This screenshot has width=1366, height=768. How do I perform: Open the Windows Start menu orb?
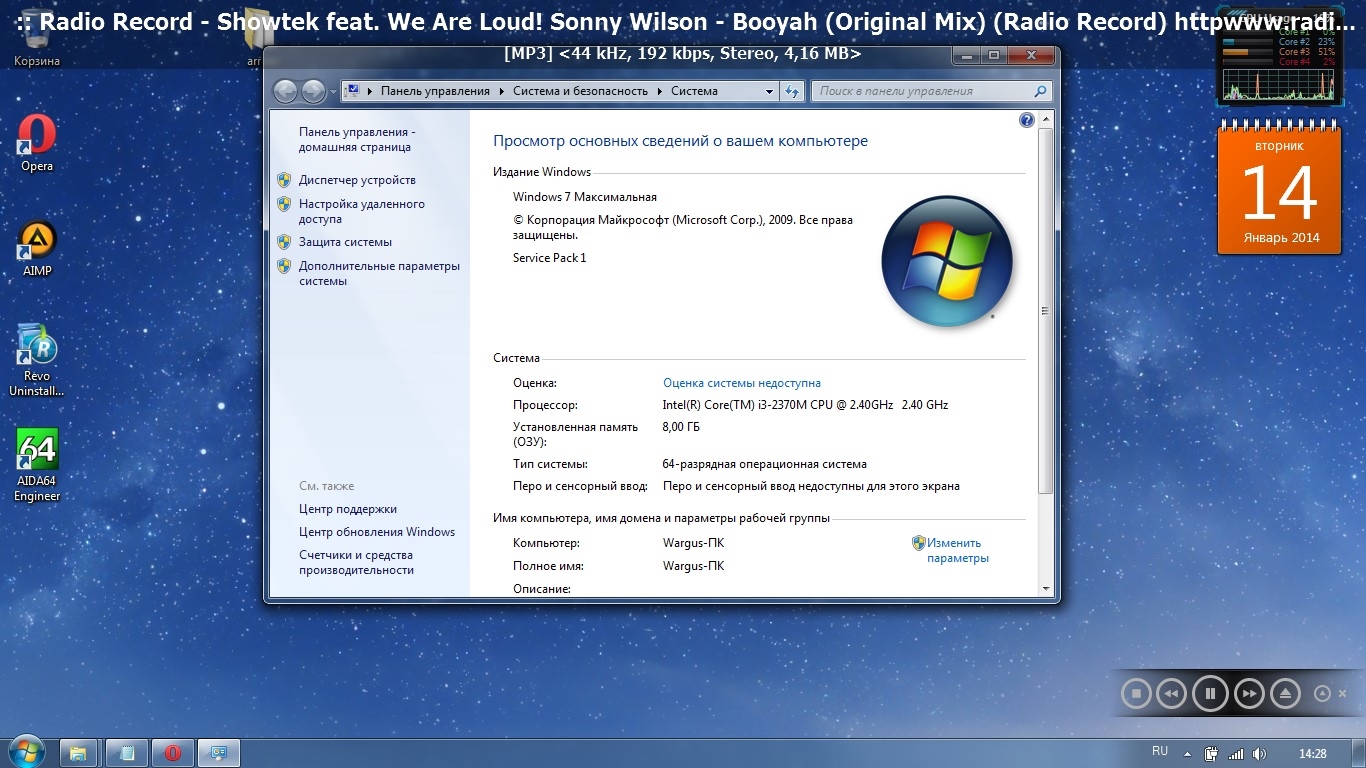point(26,752)
